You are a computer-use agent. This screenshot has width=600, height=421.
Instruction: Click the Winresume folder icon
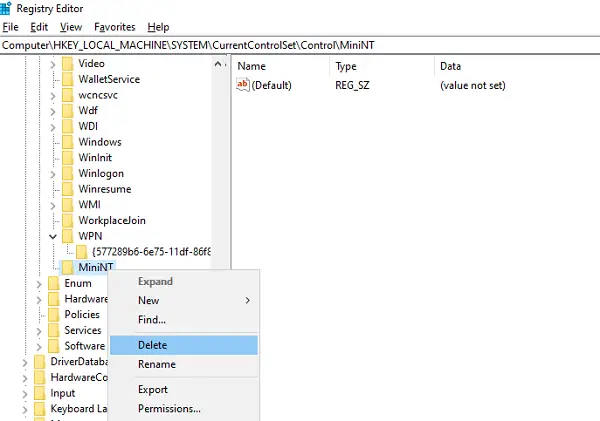67,189
